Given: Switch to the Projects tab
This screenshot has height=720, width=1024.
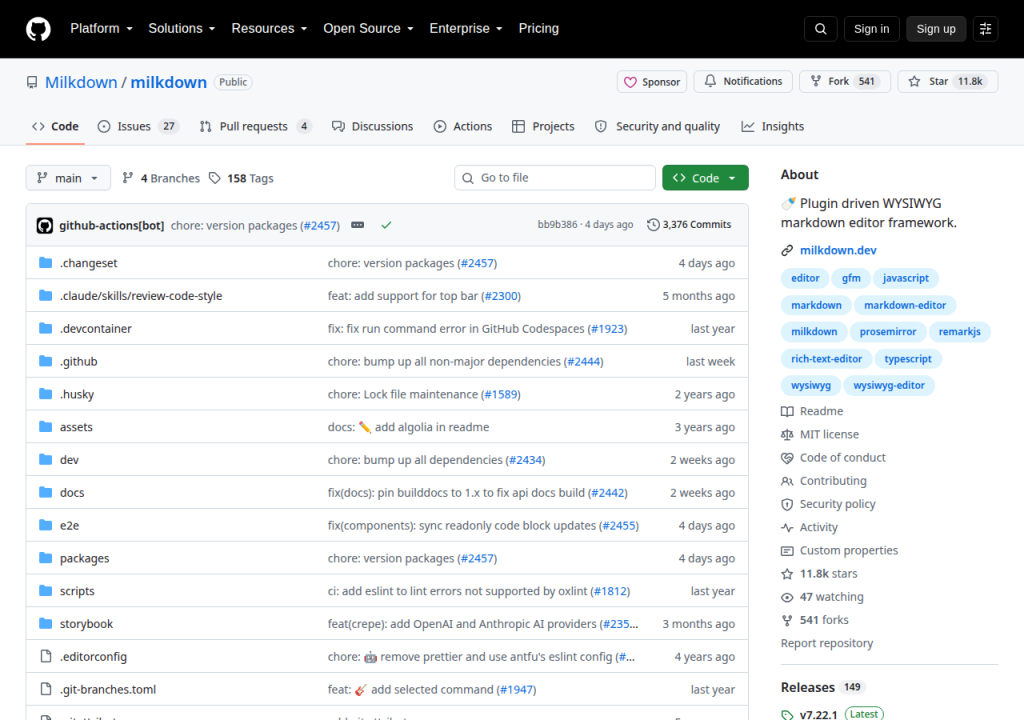Looking at the screenshot, I should point(543,126).
